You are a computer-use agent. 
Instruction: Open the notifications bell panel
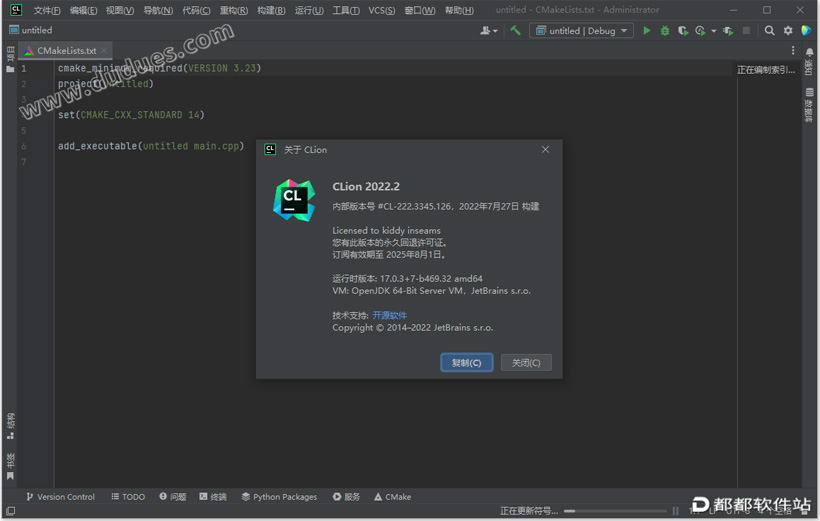(x=809, y=62)
